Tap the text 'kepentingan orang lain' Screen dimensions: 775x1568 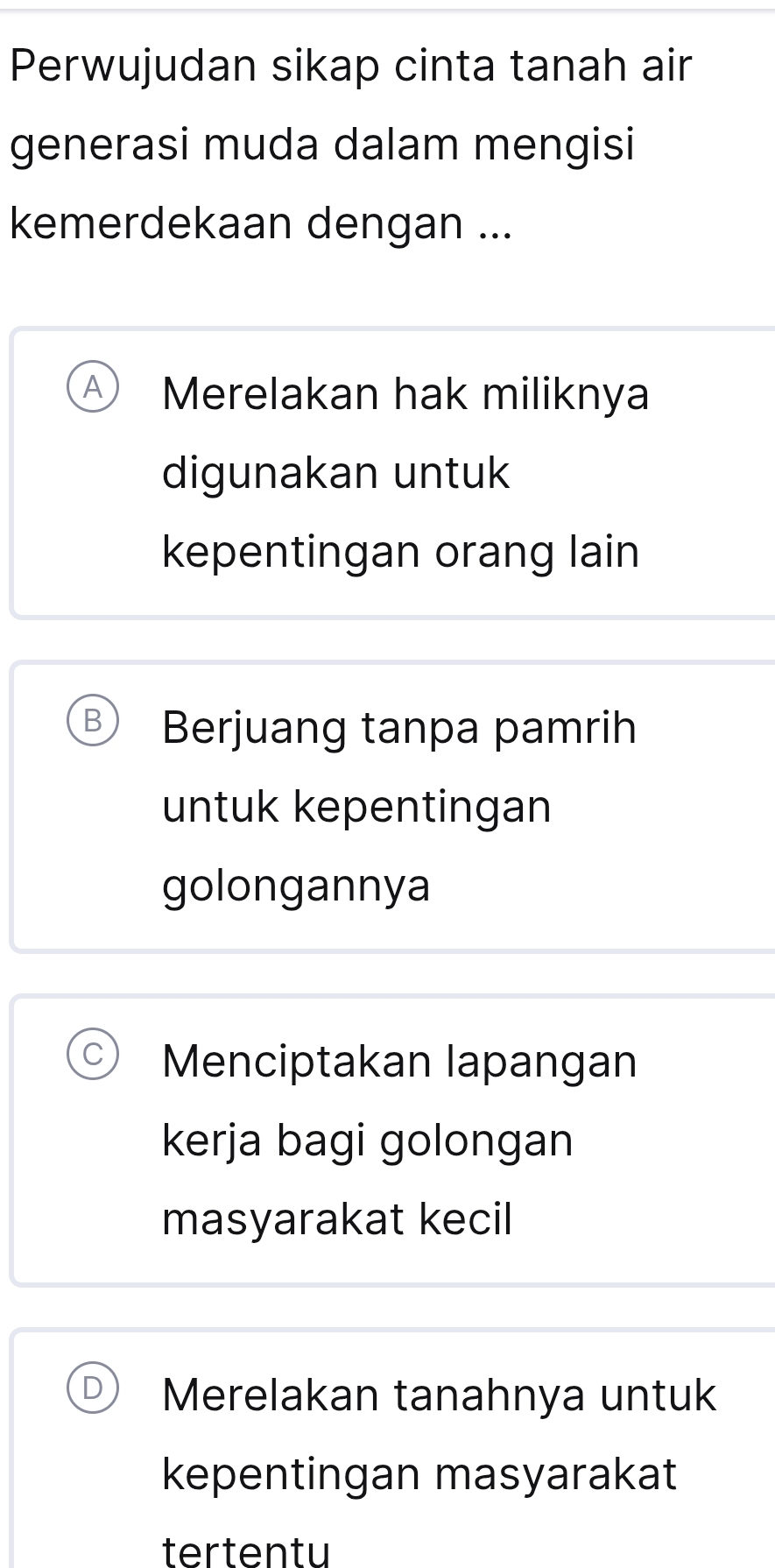pos(401,553)
